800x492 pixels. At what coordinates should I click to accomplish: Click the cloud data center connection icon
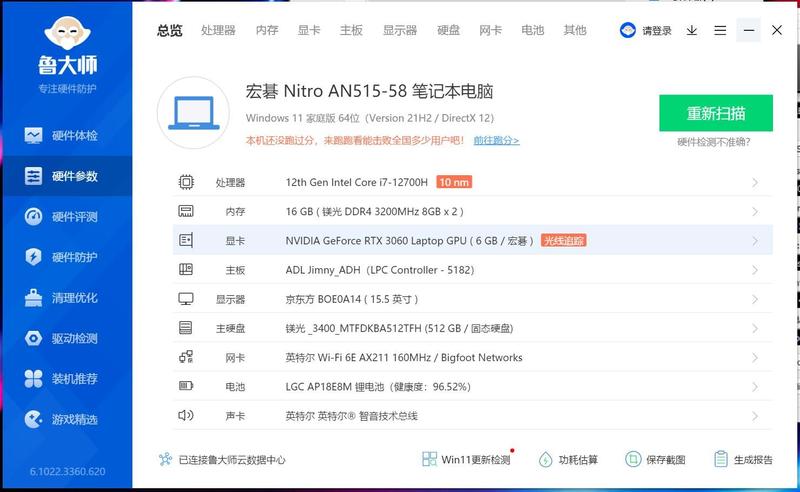pyautogui.click(x=165, y=459)
